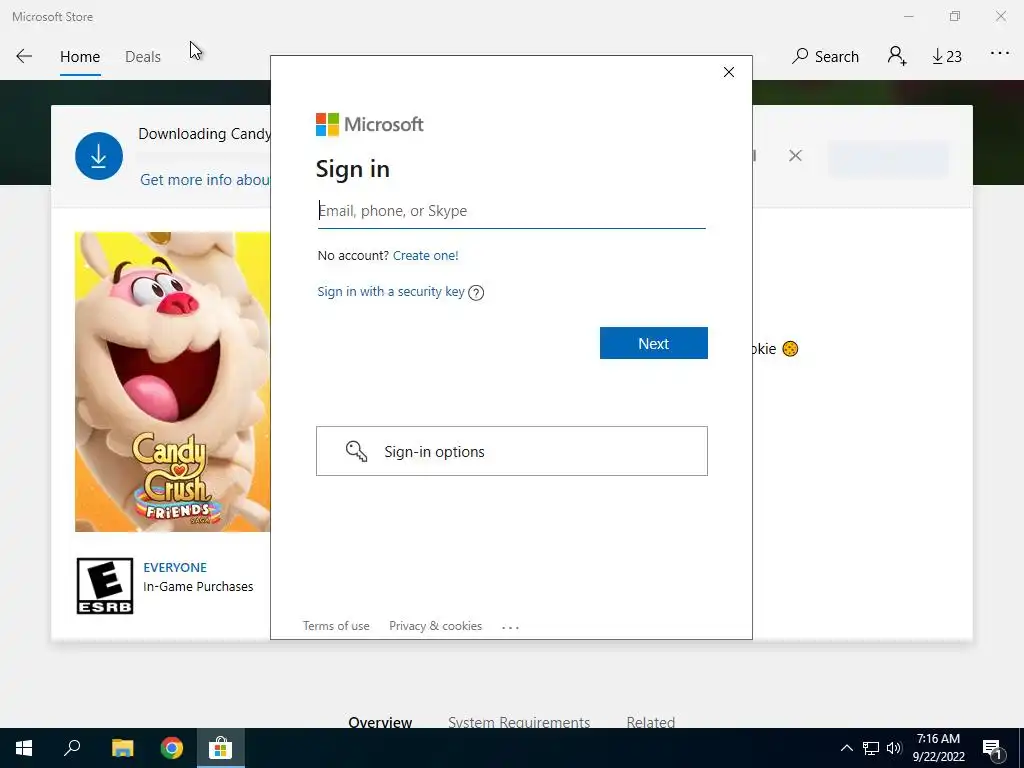Open the See more three-dot menu

[x=1000, y=54]
